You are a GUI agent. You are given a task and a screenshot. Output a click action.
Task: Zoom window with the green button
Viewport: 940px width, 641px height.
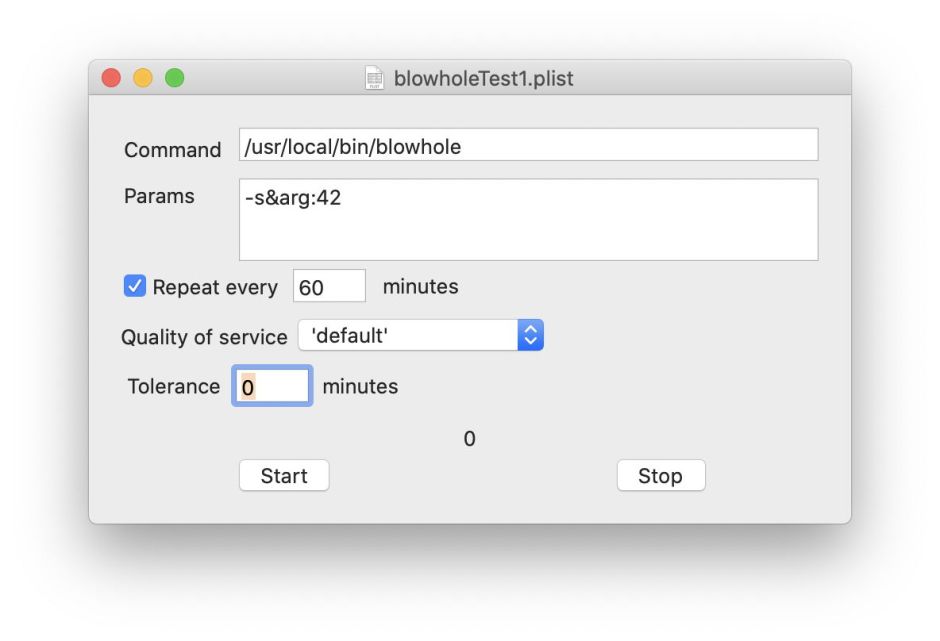click(x=175, y=78)
